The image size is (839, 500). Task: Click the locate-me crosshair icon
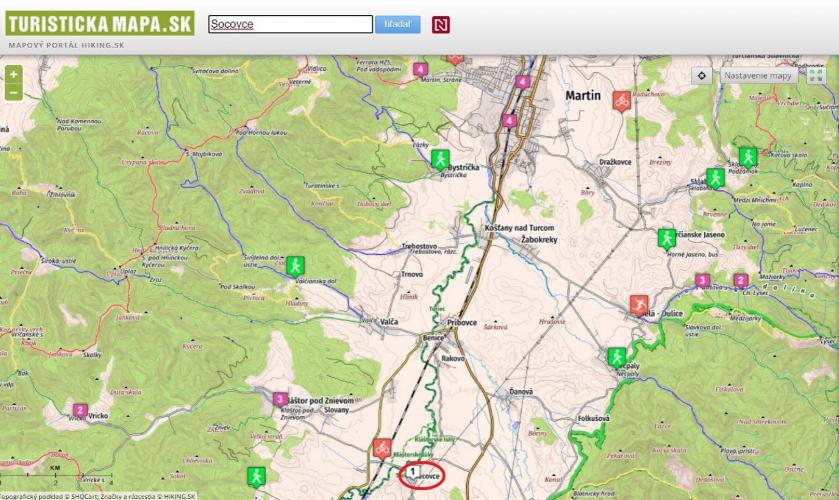tap(701, 75)
